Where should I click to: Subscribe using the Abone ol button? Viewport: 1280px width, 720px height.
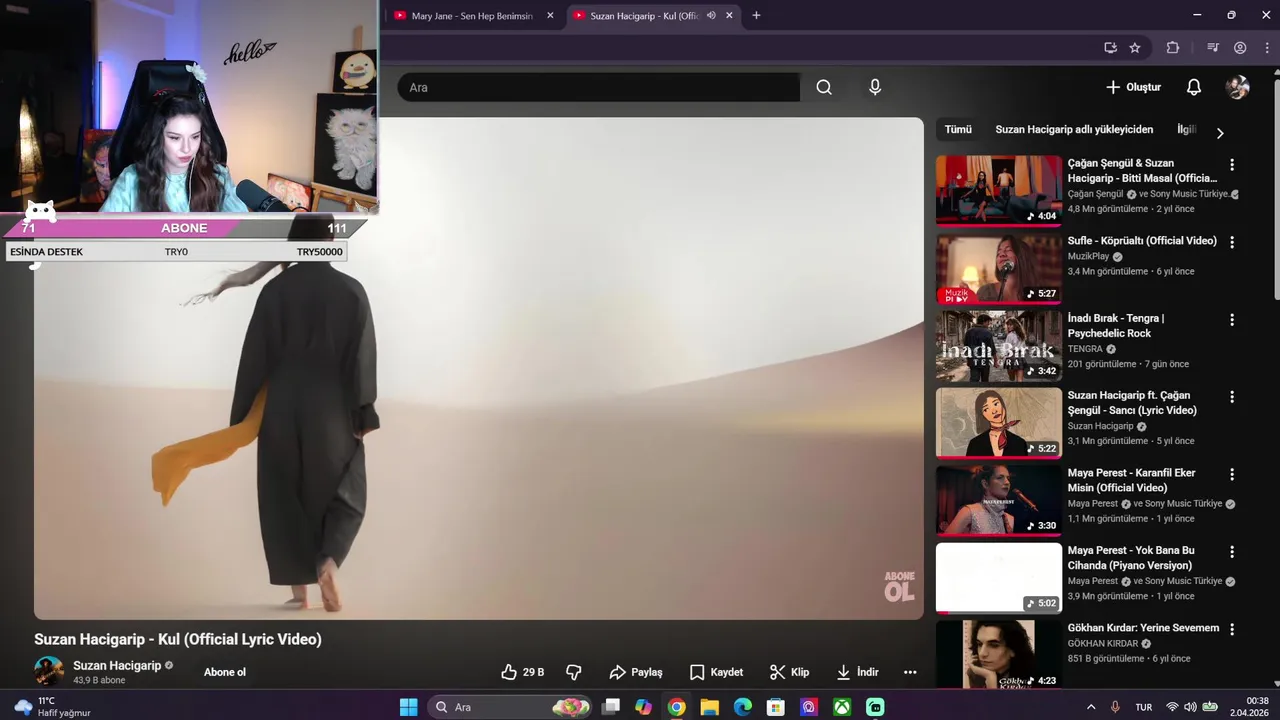[225, 672]
